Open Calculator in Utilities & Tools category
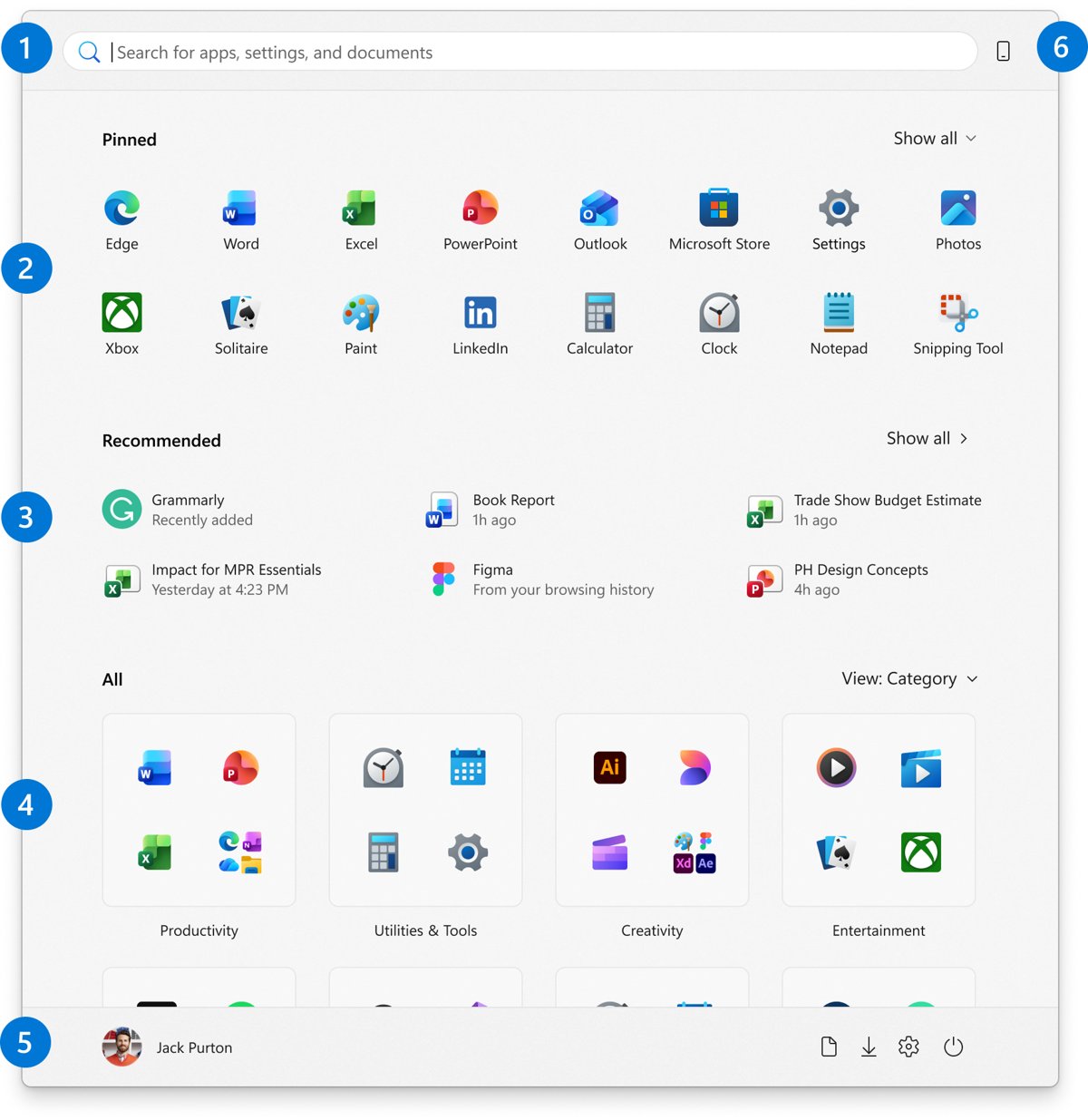 click(x=384, y=852)
